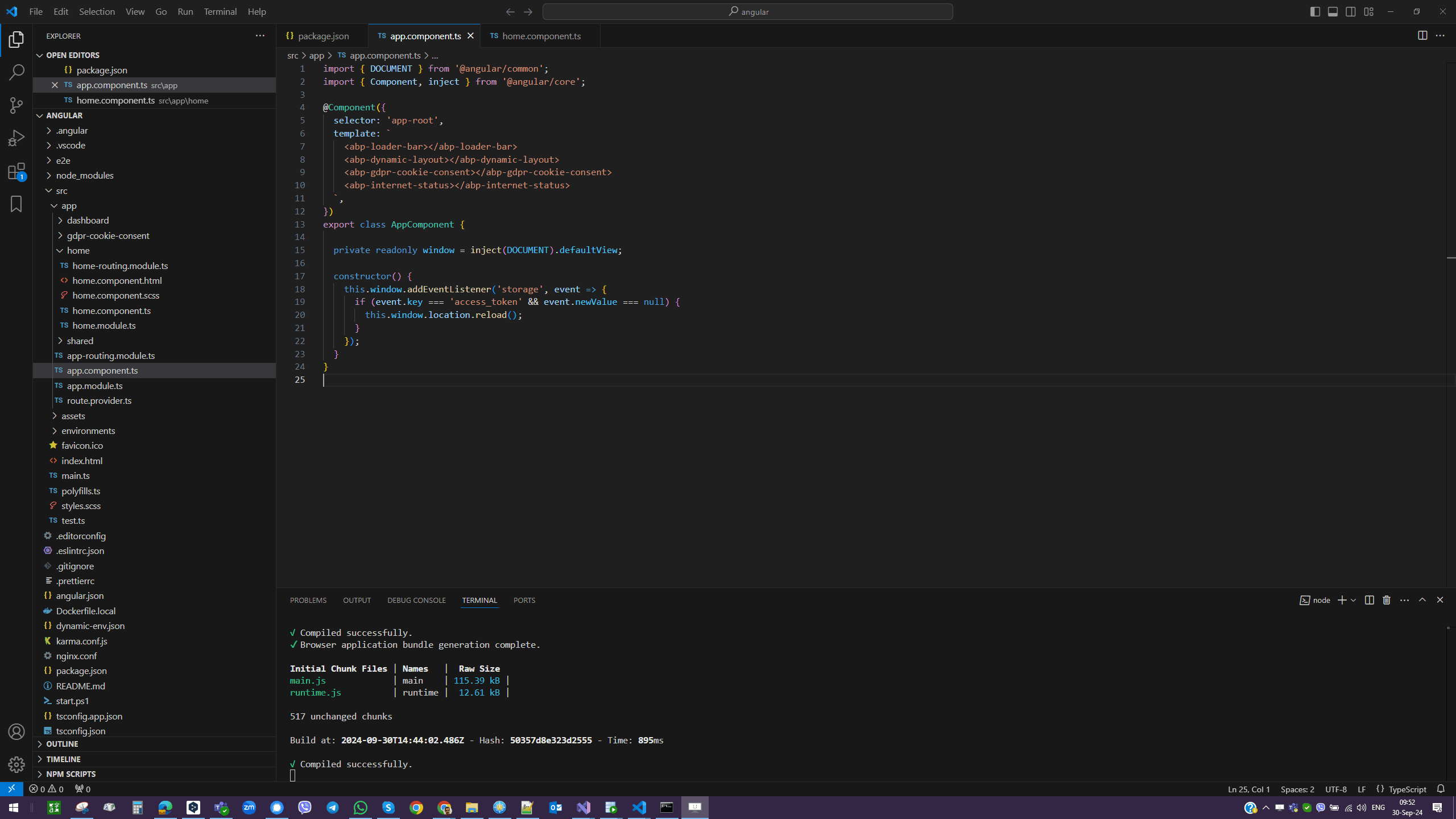Kill terminal with the trash icon

tap(1387, 600)
